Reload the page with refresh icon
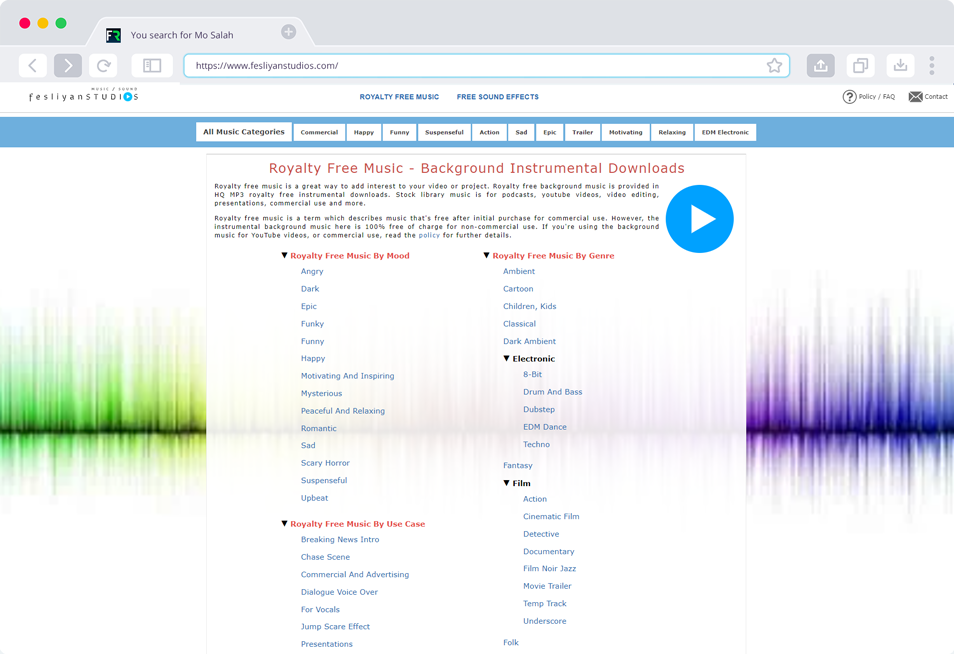Screen dimensions: 954x654 coord(104,66)
